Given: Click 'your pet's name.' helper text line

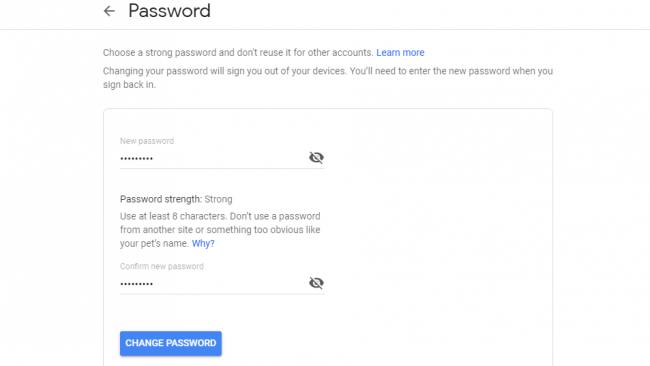Looking at the screenshot, I should click(x=155, y=243).
